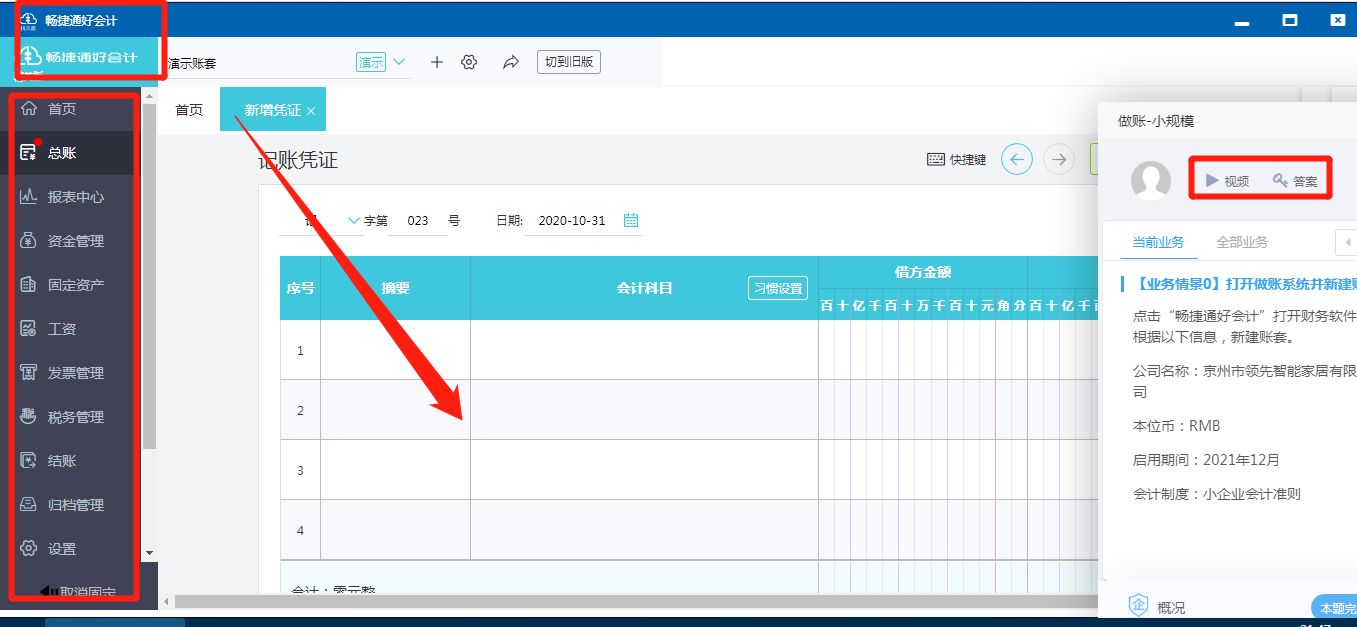
Task: Click the 记账凭证 heading
Action: 299,162
